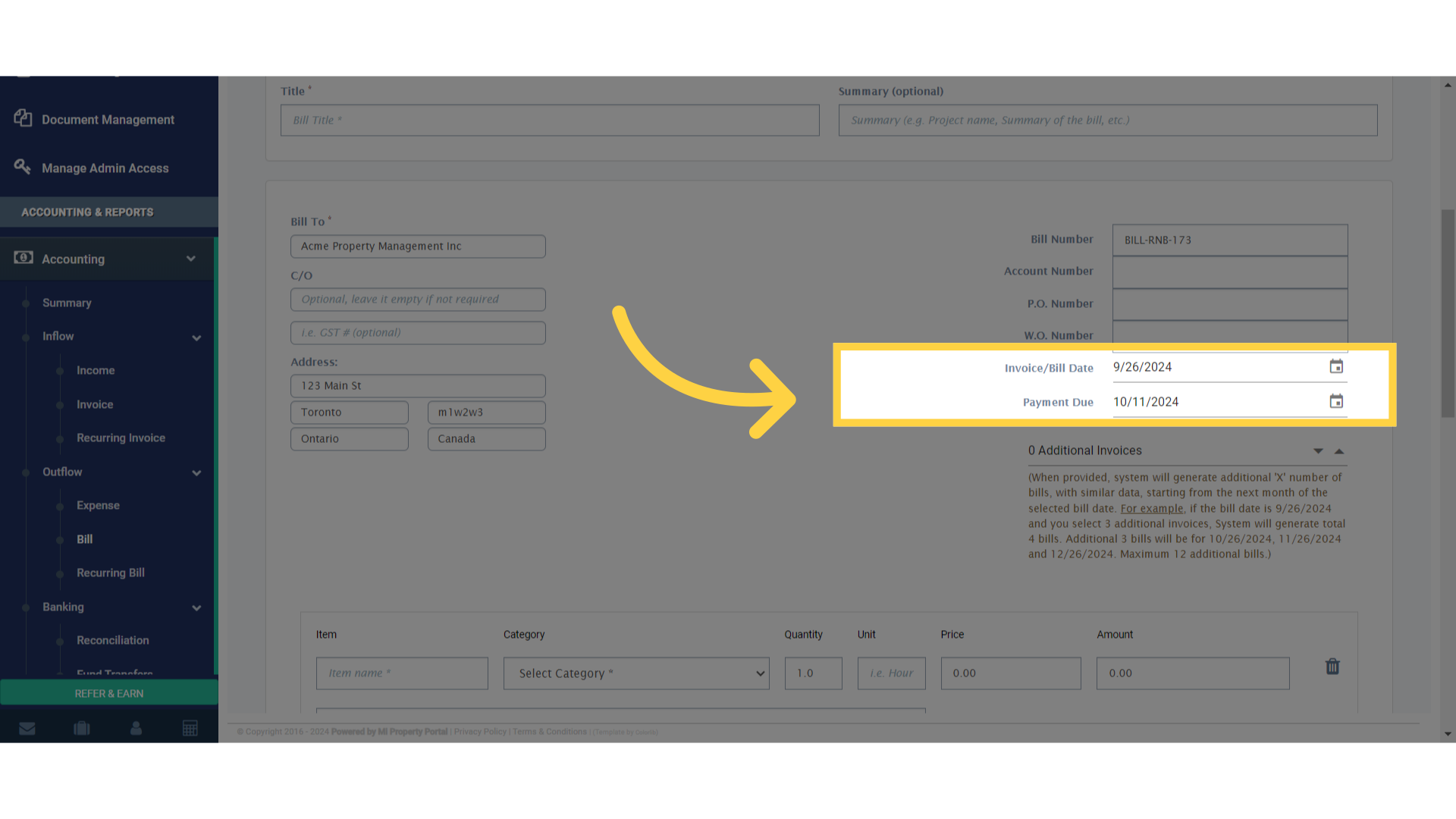Screen dimensions: 1456x819
Task: Collapse the Outflow submenu chevron
Action: 196,473
